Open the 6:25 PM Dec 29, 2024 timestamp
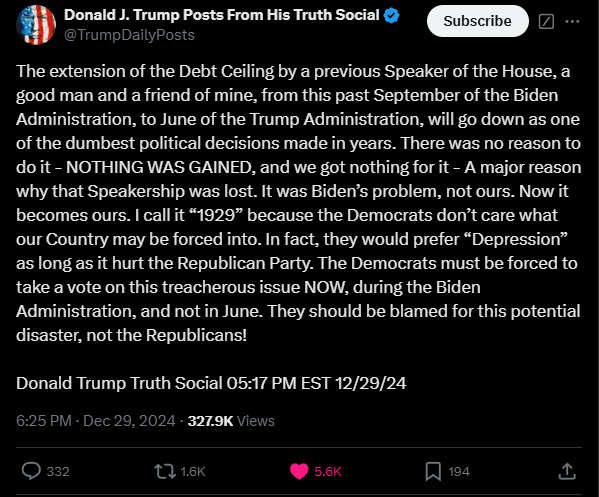 click(96, 421)
